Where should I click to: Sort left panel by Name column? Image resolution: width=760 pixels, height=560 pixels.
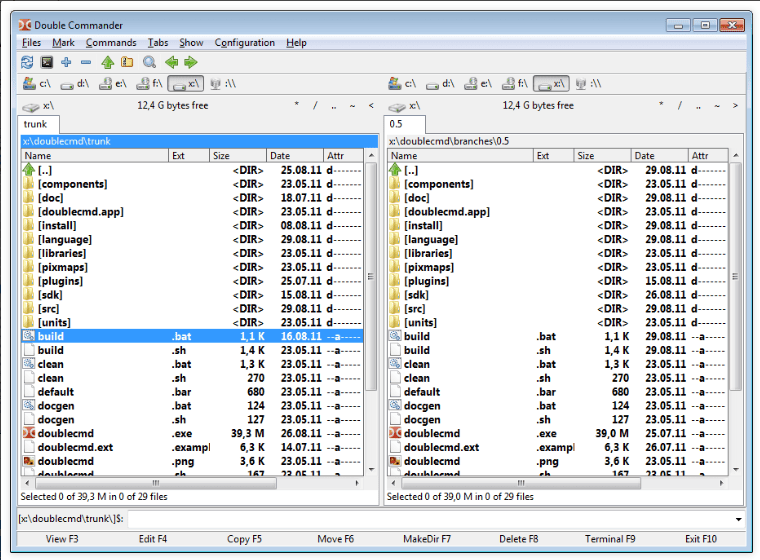pyautogui.click(x=95, y=156)
